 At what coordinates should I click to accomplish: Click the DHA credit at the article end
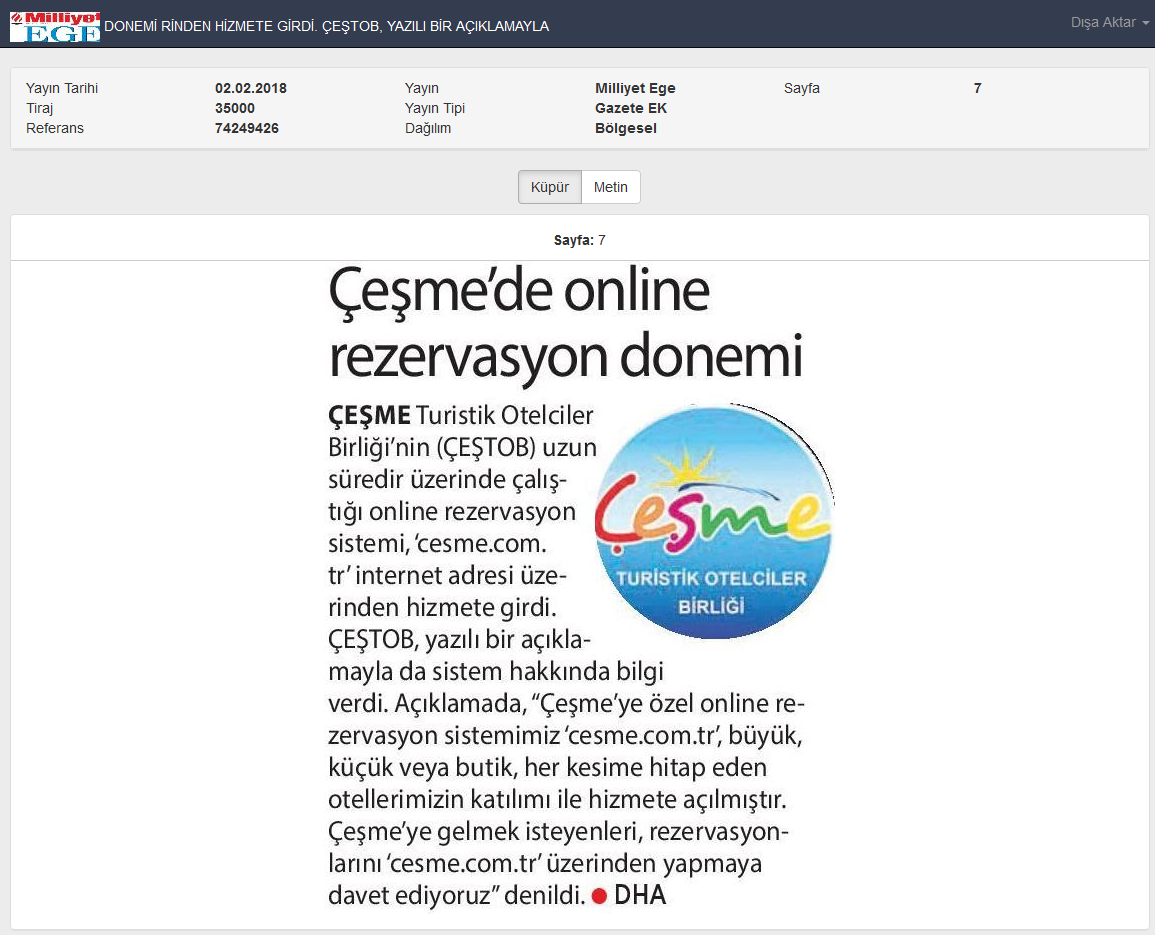pyautogui.click(x=639, y=895)
